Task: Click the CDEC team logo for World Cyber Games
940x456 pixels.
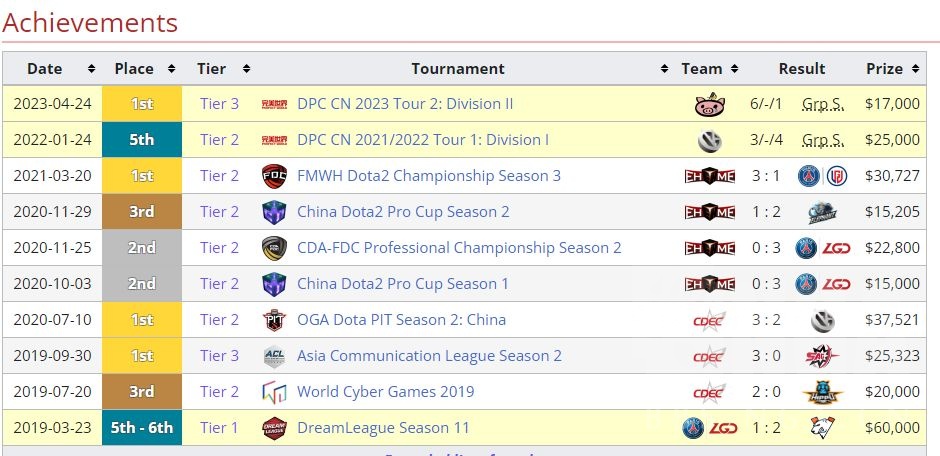Action: pyautogui.click(x=709, y=392)
